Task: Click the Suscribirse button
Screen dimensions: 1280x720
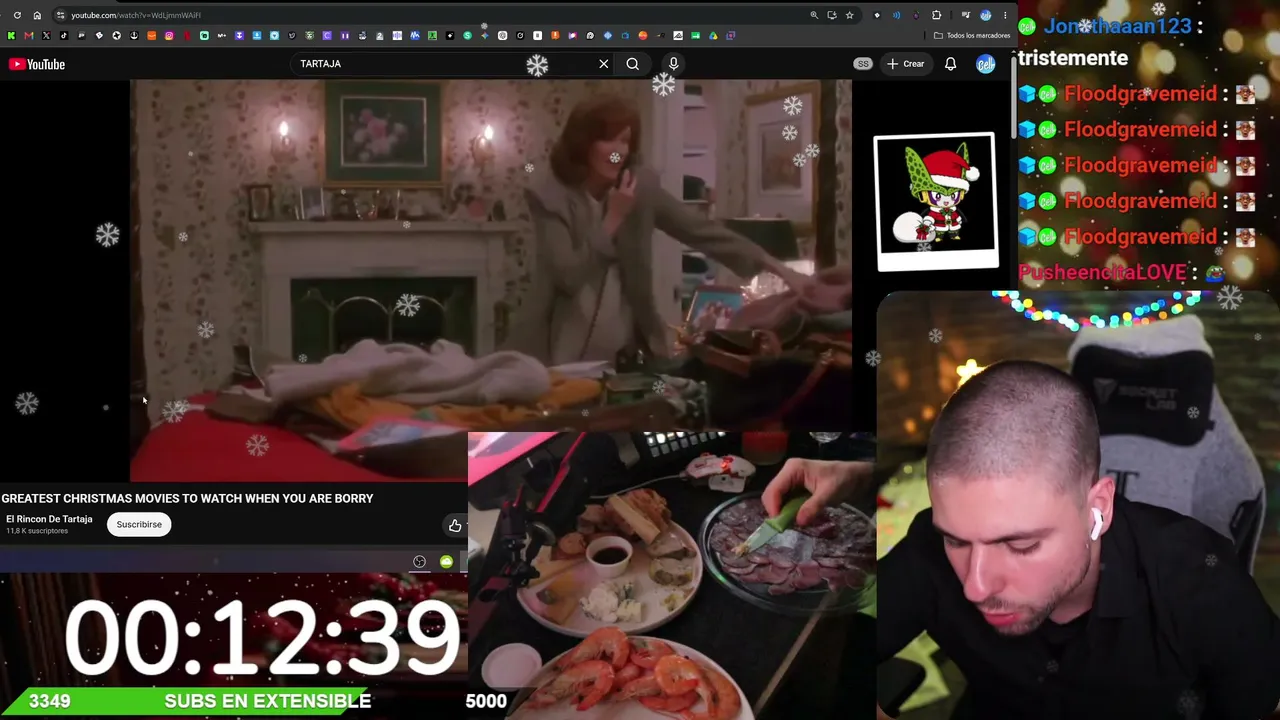Action: click(139, 524)
